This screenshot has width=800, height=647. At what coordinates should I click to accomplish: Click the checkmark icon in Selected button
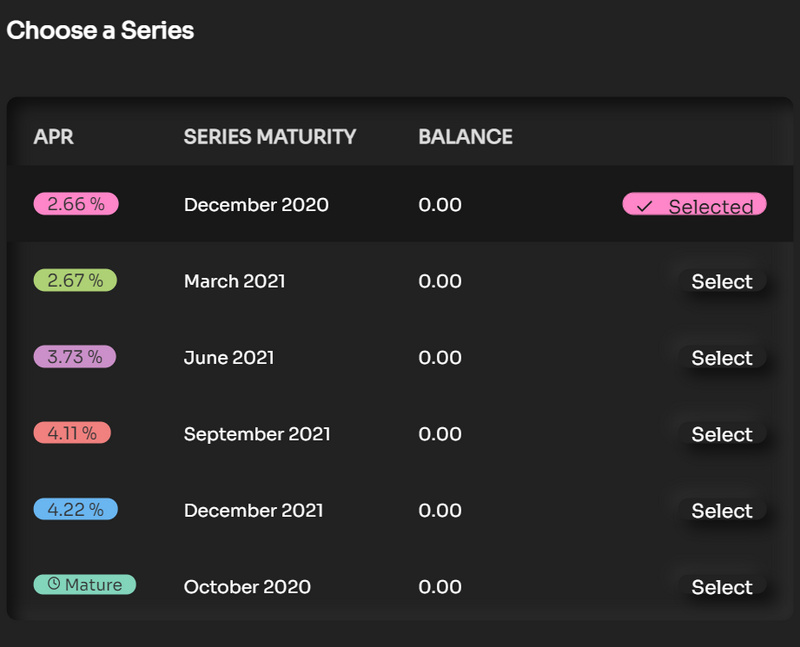coord(645,206)
